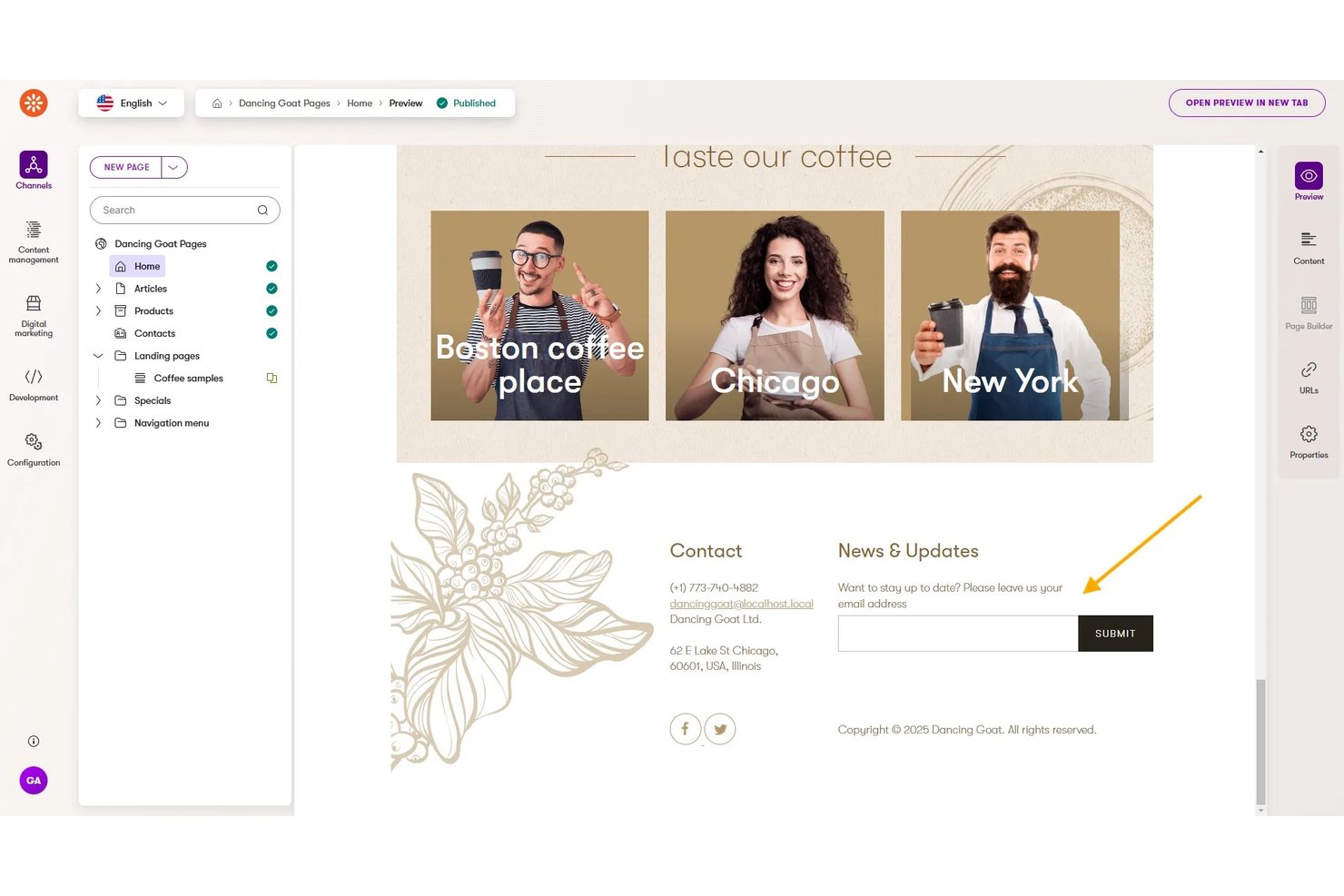This screenshot has width=1344, height=896.
Task: Click the Coffee samples status icon
Action: pyautogui.click(x=272, y=379)
